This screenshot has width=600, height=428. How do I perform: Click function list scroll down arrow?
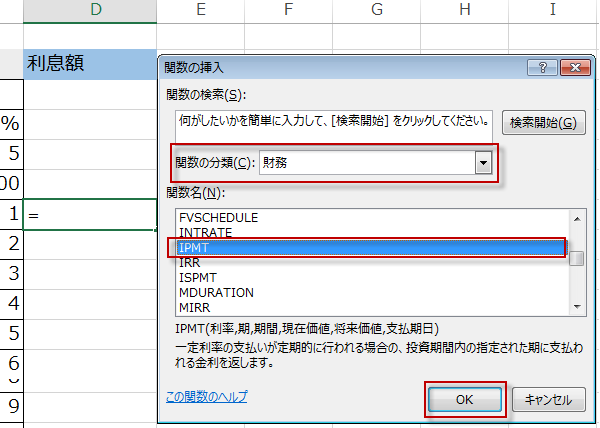(x=577, y=307)
